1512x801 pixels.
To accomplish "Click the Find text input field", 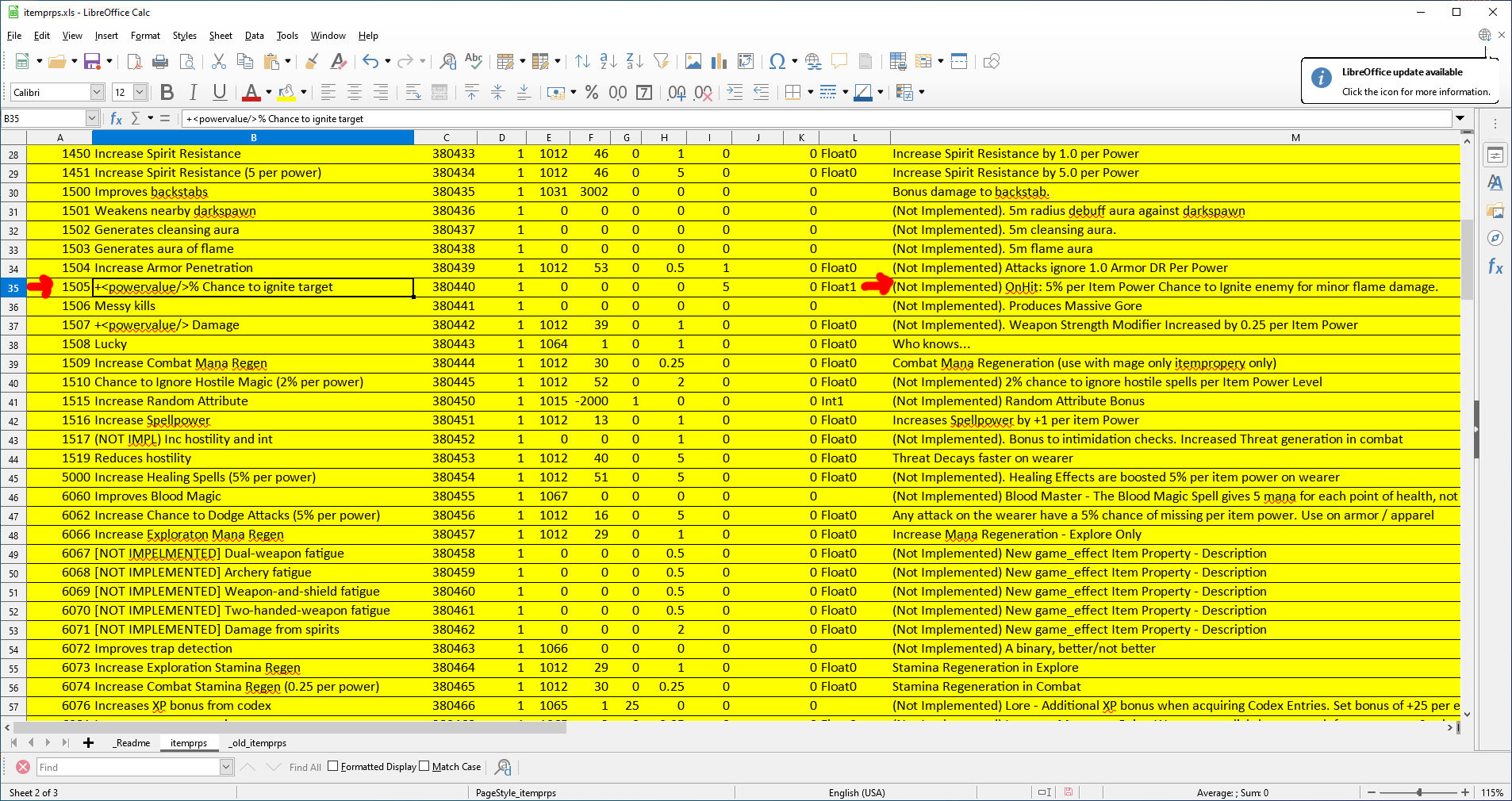I will [128, 767].
